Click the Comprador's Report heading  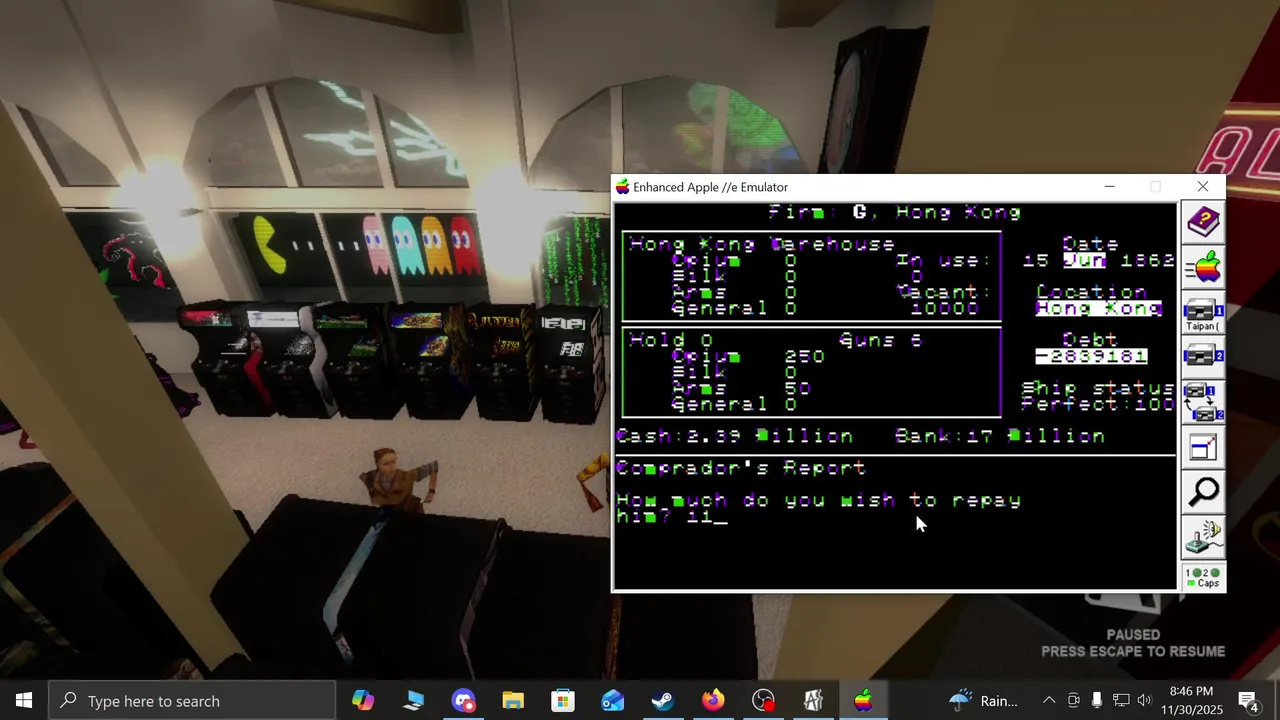click(x=740, y=468)
